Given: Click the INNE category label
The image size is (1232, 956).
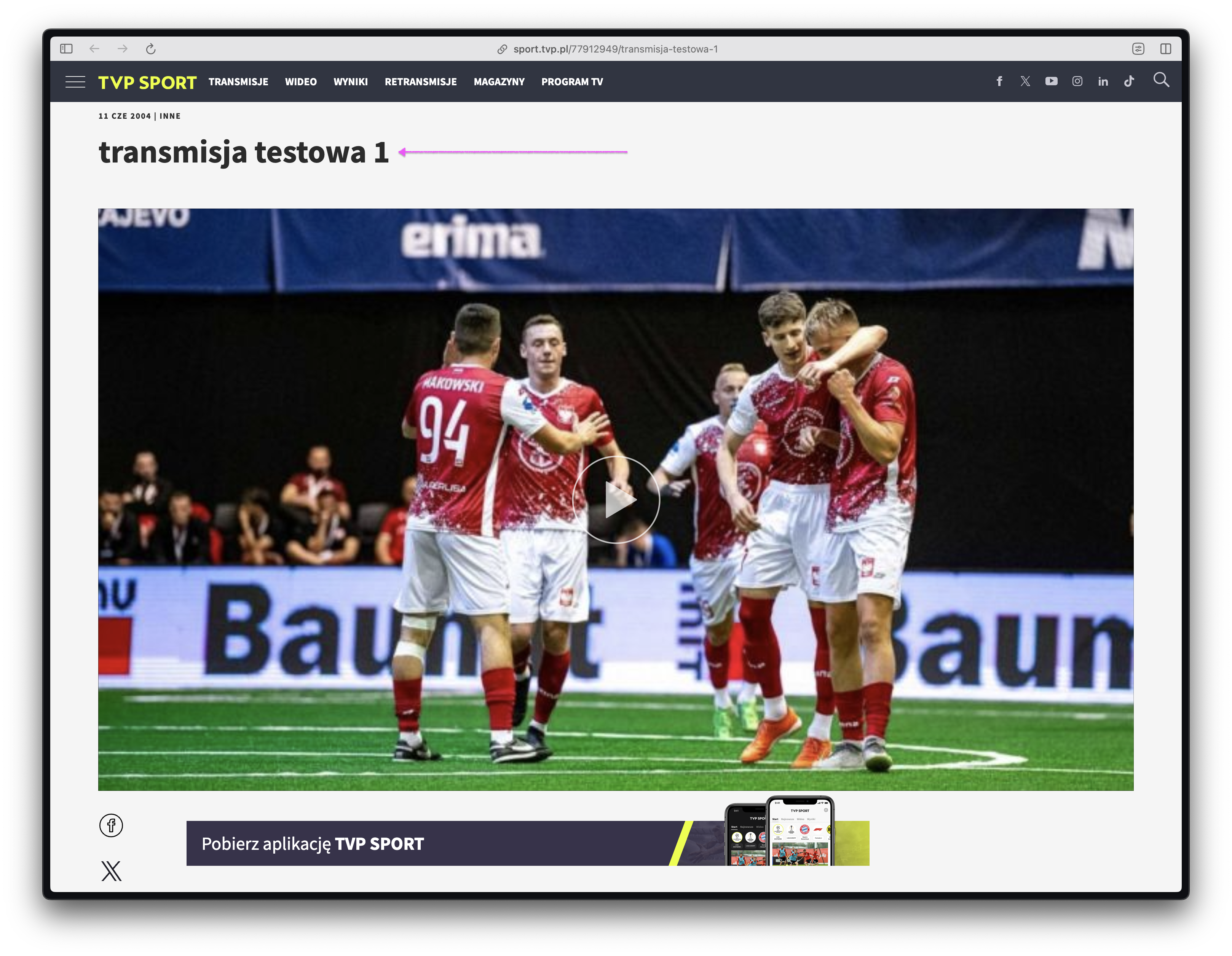Looking at the screenshot, I should (x=170, y=116).
